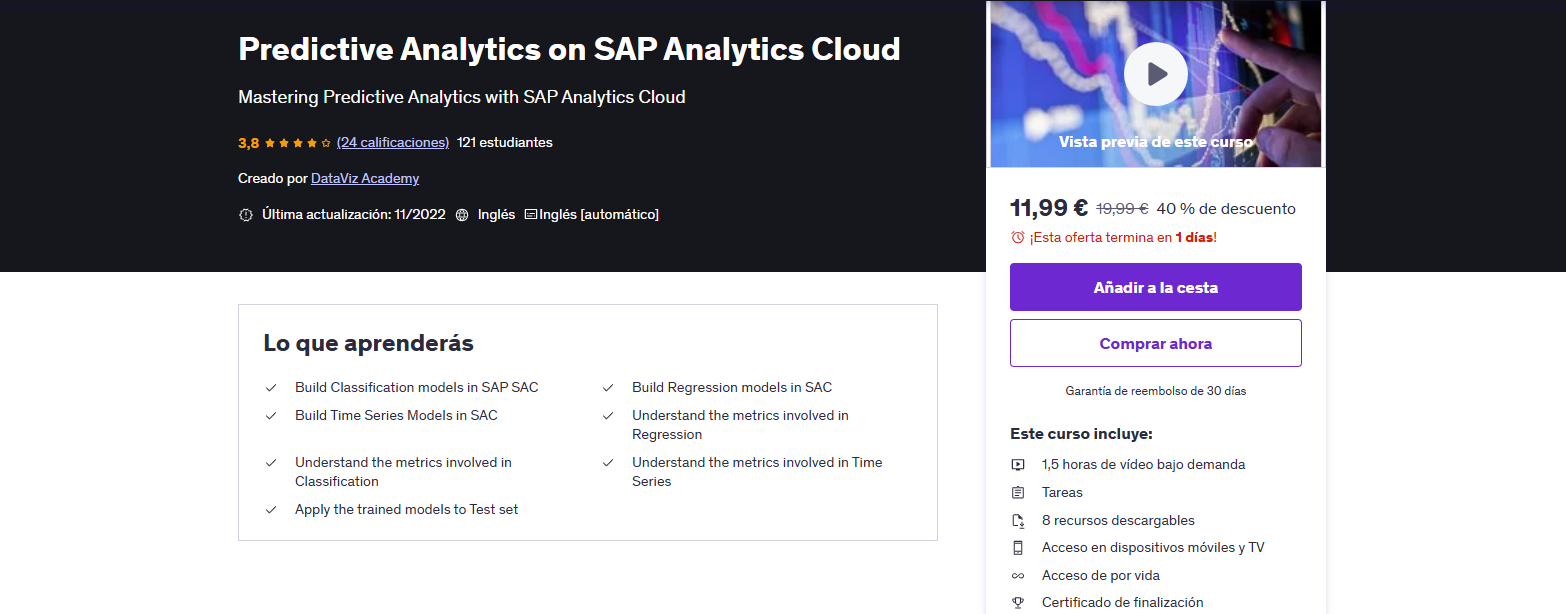The height and width of the screenshot is (614, 1566).
Task: Click the mobile device access icon
Action: 1018,547
